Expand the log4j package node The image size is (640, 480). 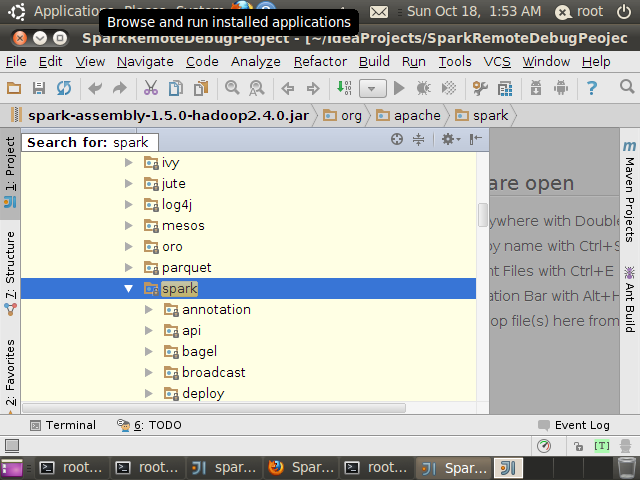click(129, 204)
